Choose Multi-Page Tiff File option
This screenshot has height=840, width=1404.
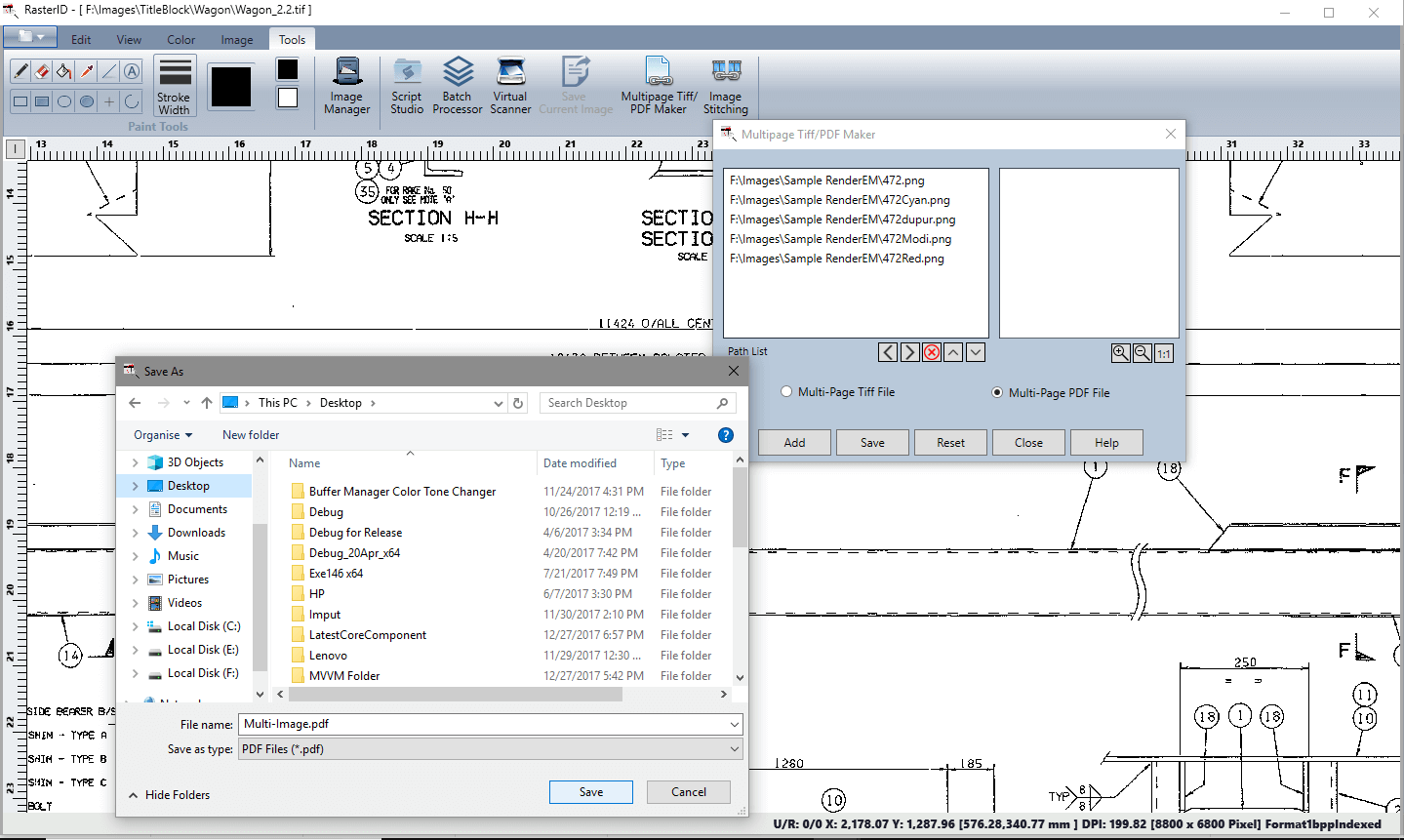click(x=786, y=392)
